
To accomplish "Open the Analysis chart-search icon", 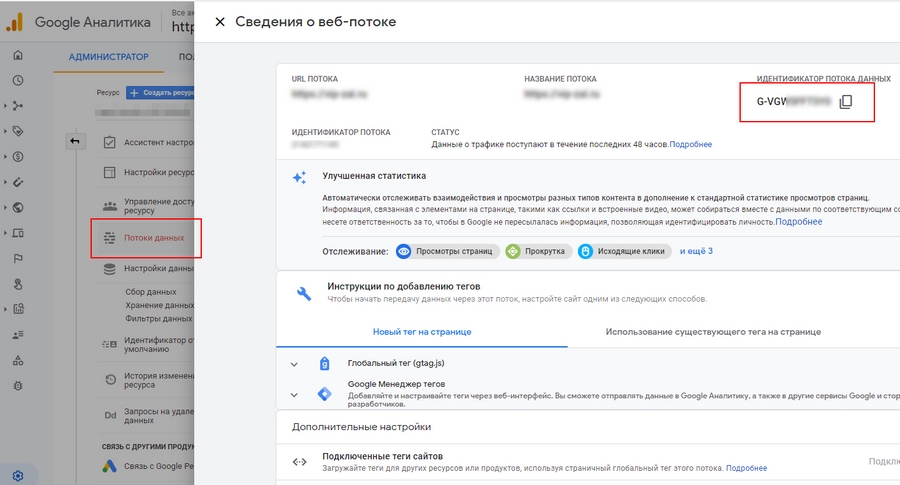I will point(18,309).
